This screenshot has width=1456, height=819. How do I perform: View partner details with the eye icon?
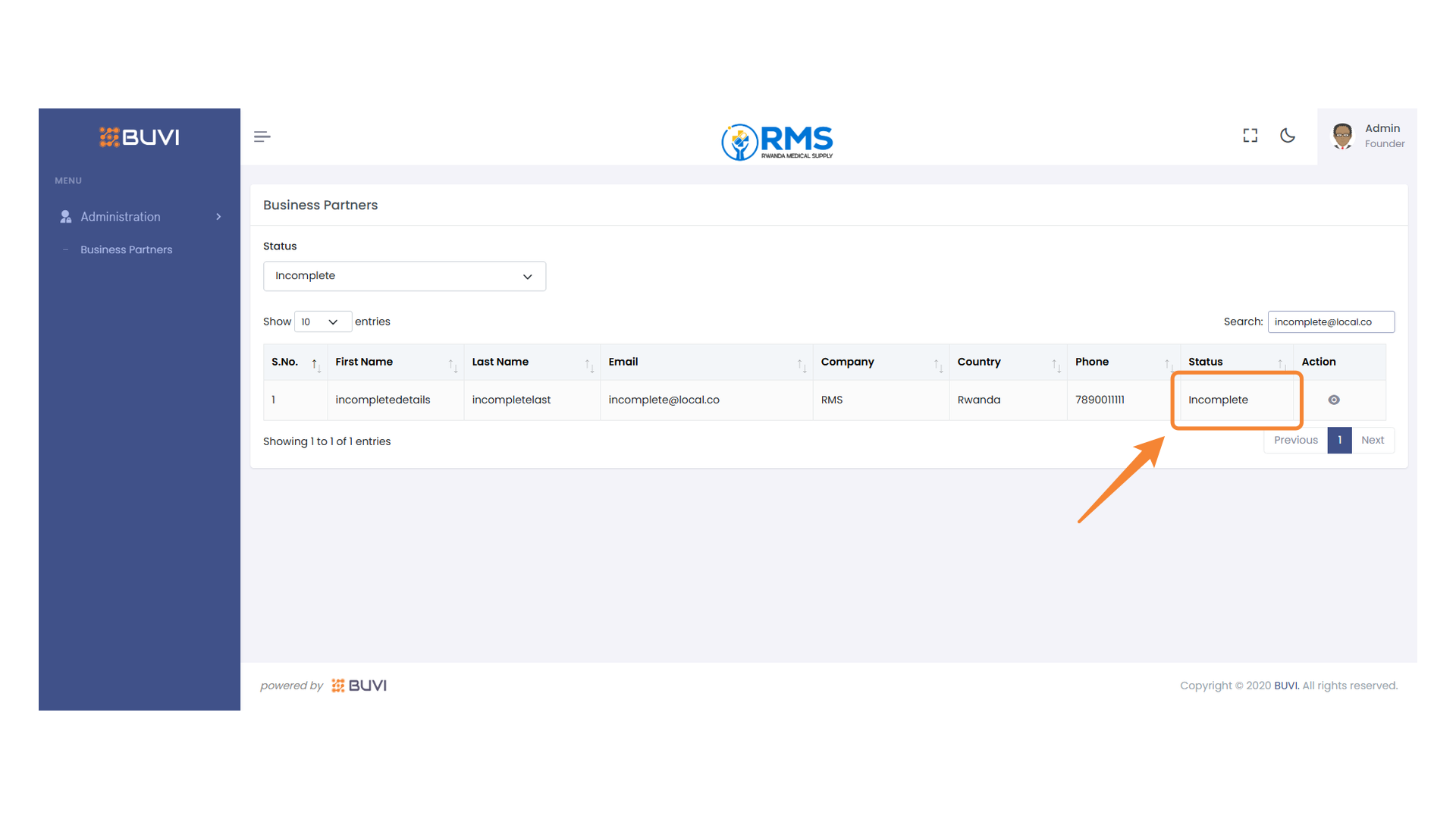(1334, 400)
